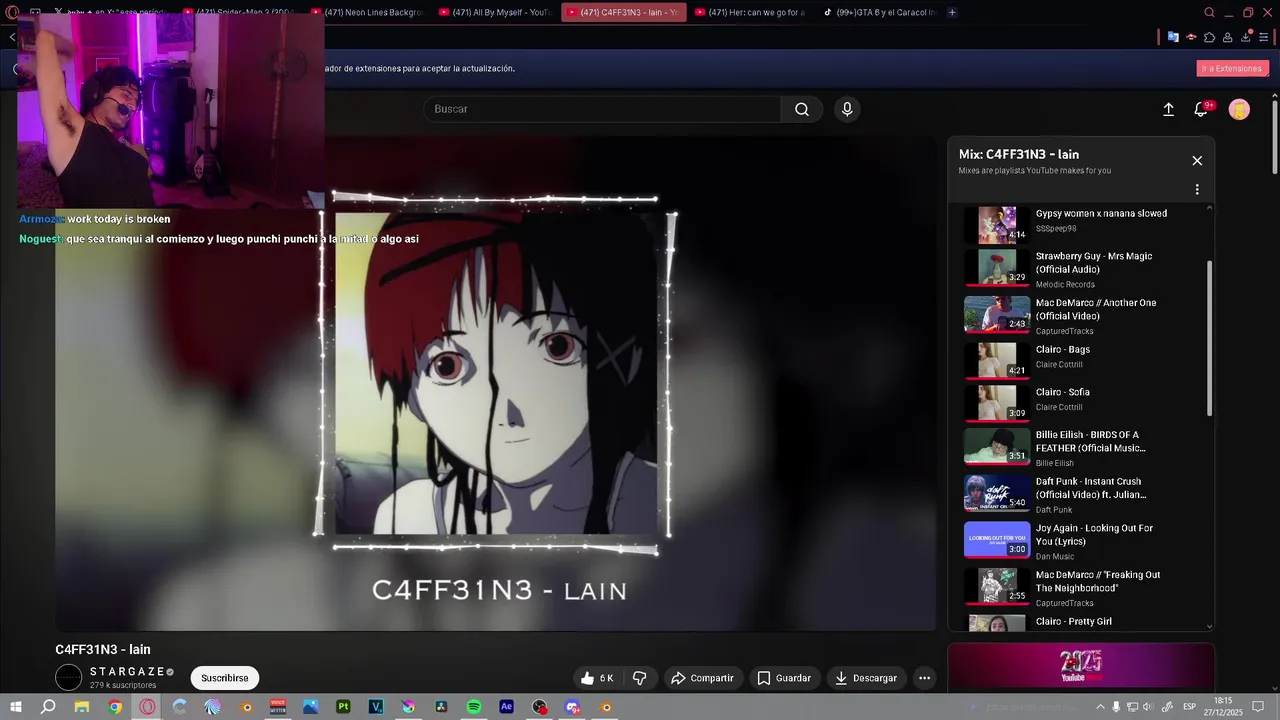Click the Windows Start button
The width and height of the screenshot is (1280, 720).
(x=15, y=707)
